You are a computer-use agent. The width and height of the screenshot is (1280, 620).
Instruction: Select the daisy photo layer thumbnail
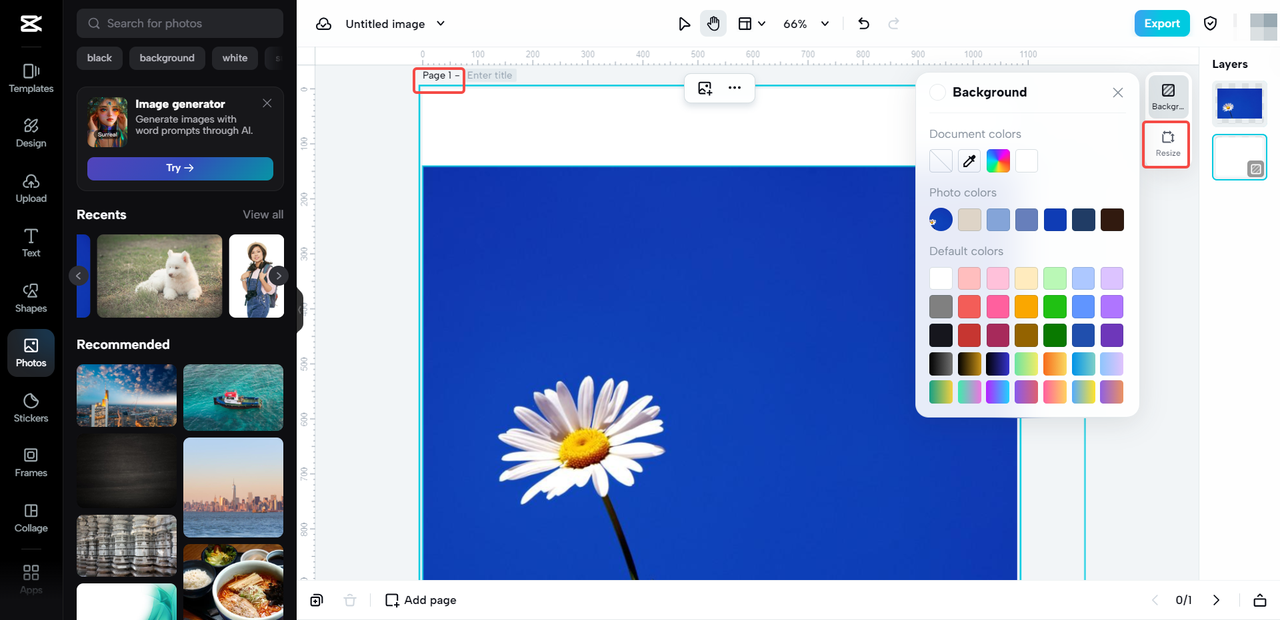click(1239, 104)
